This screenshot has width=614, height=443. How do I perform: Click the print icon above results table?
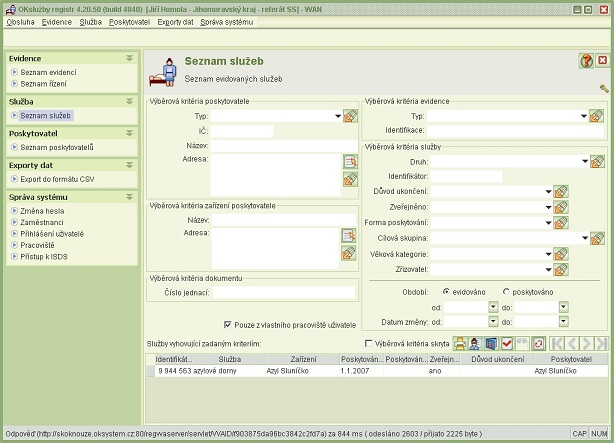[460, 343]
